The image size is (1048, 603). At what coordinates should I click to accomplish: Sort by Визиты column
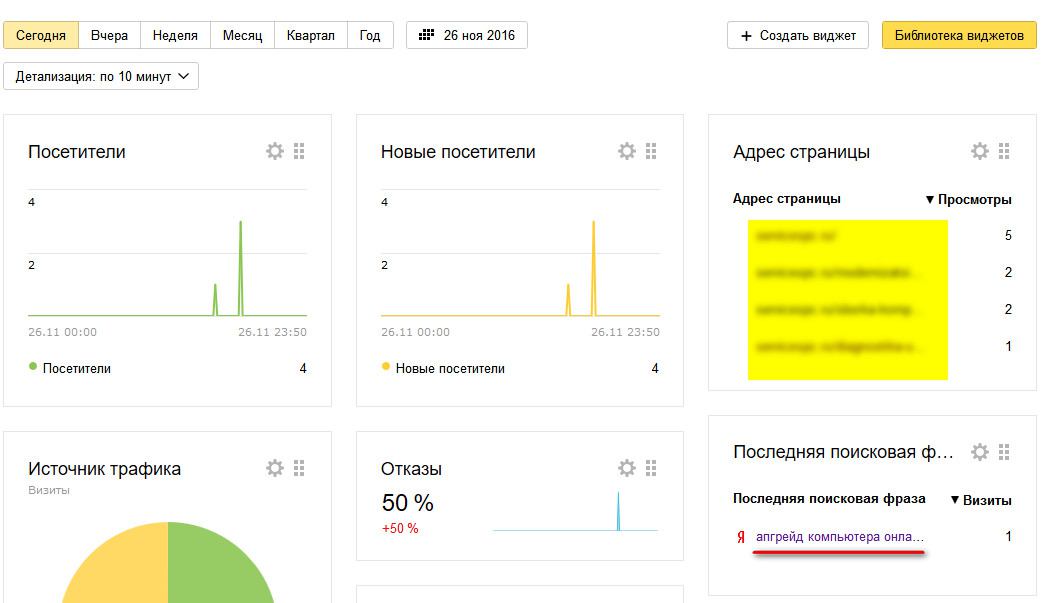[x=981, y=500]
